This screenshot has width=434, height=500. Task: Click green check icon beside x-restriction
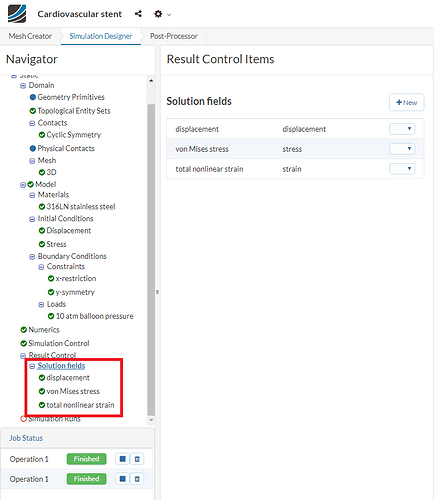click(51, 278)
